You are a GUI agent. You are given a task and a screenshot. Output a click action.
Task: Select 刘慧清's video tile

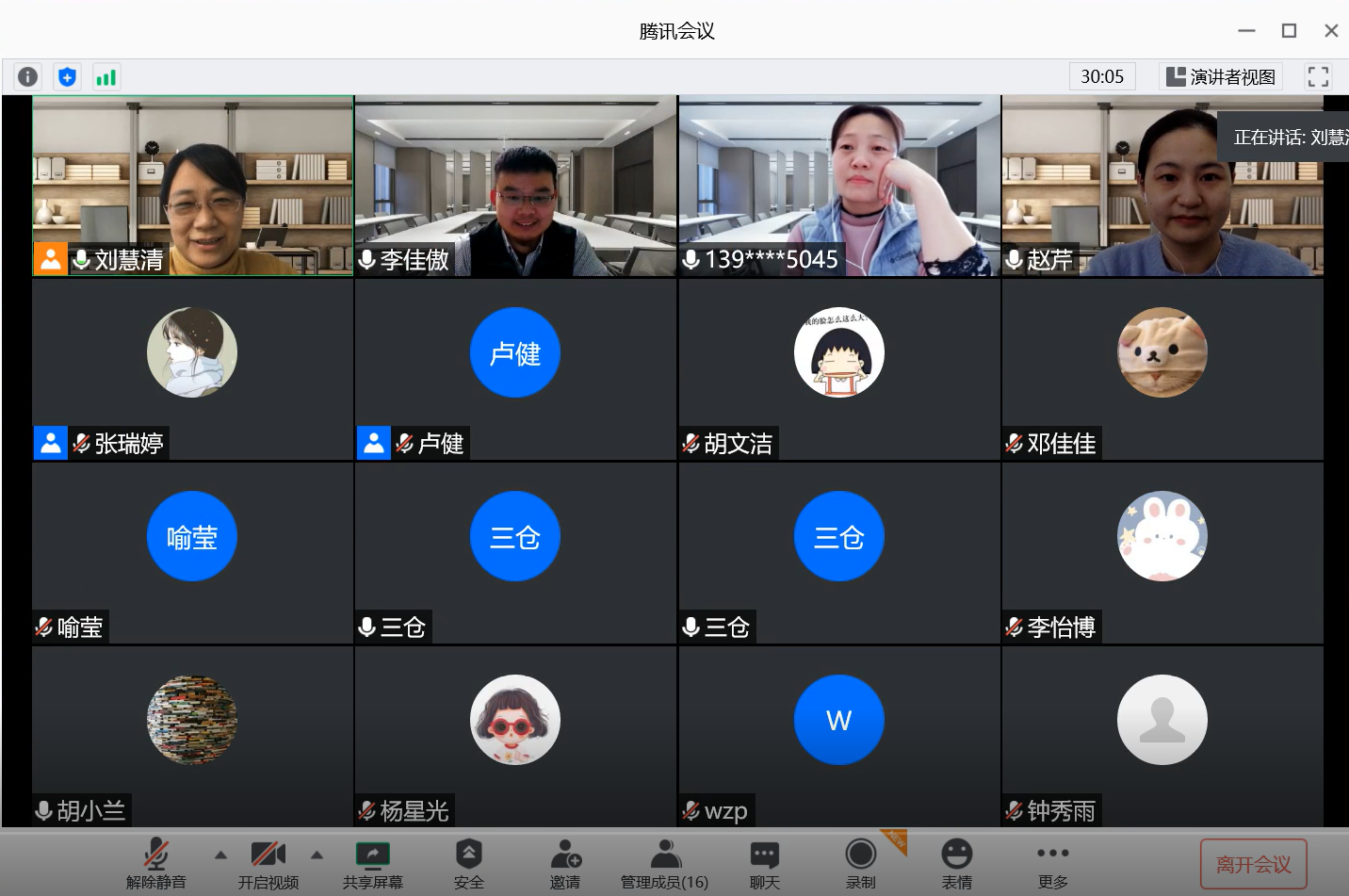193,186
